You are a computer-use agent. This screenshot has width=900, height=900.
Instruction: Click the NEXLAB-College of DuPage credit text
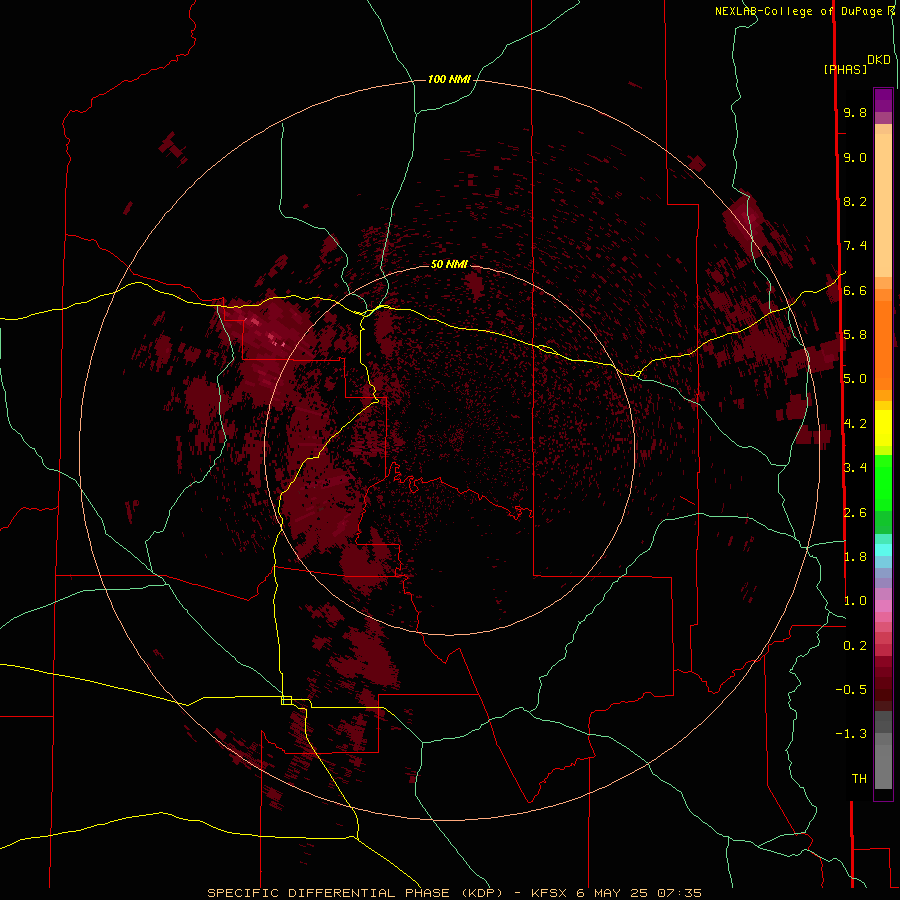click(x=798, y=11)
